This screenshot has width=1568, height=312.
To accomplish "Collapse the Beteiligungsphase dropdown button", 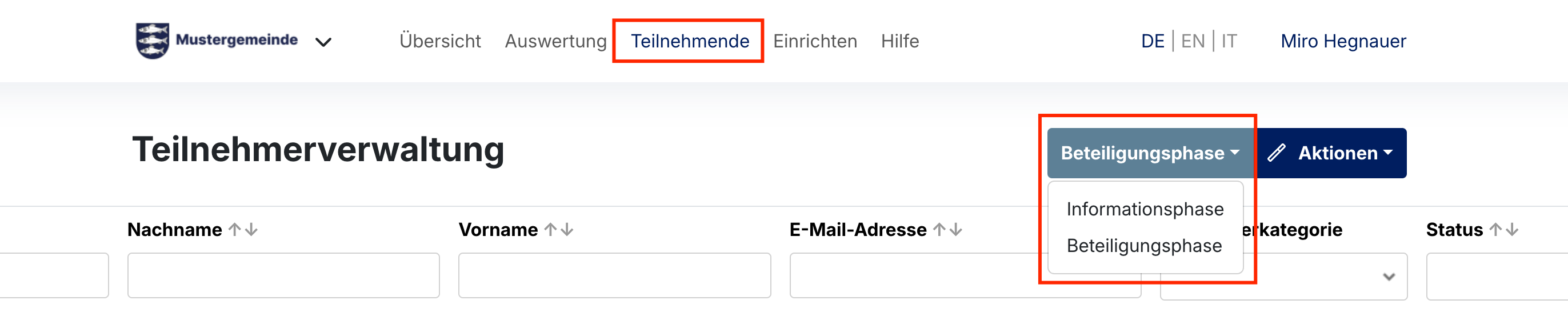I will (x=1150, y=153).
